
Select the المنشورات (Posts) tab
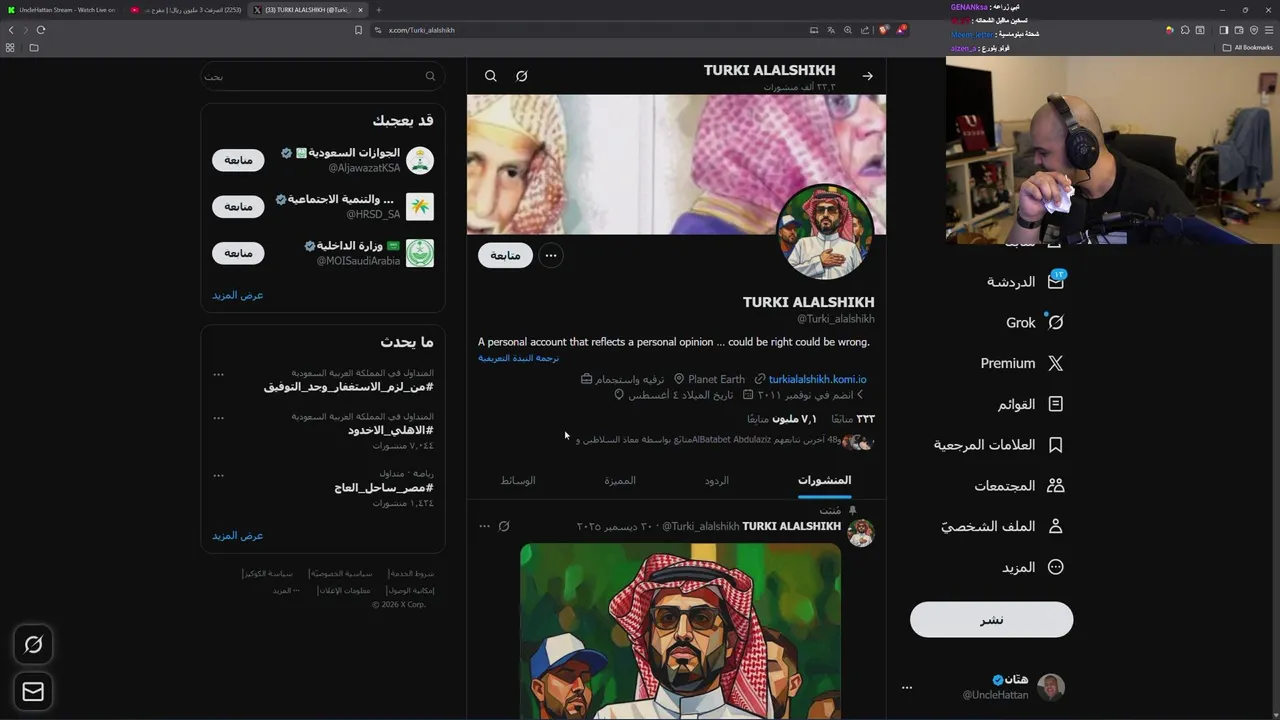pyautogui.click(x=824, y=481)
